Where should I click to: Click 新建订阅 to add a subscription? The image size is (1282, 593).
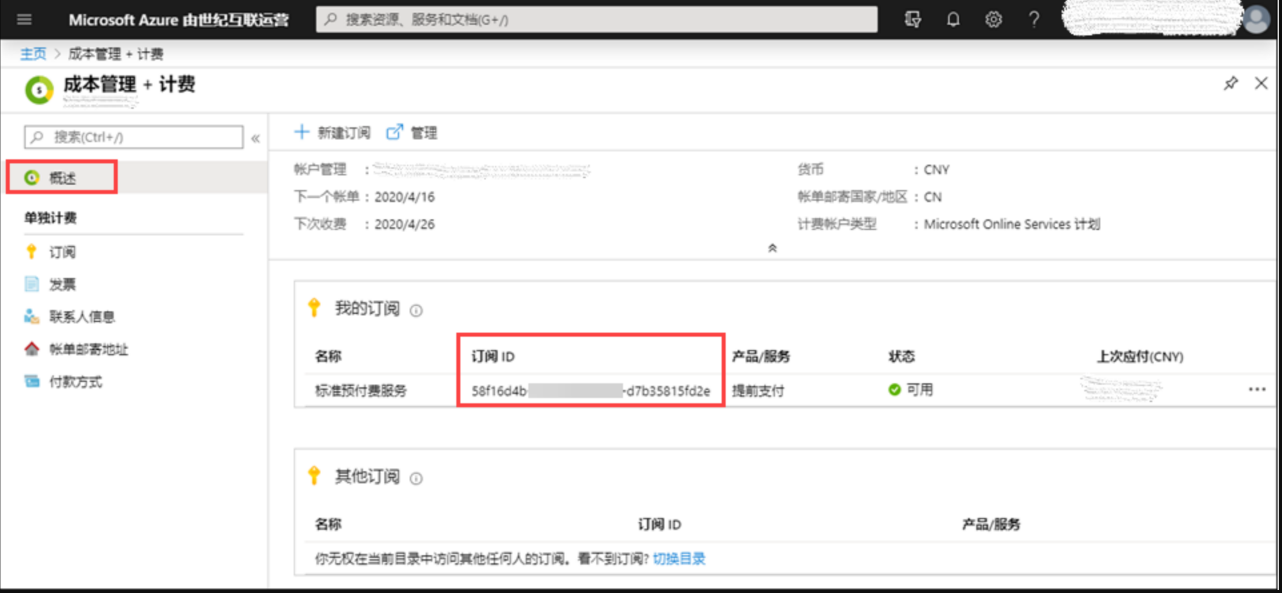pos(332,132)
